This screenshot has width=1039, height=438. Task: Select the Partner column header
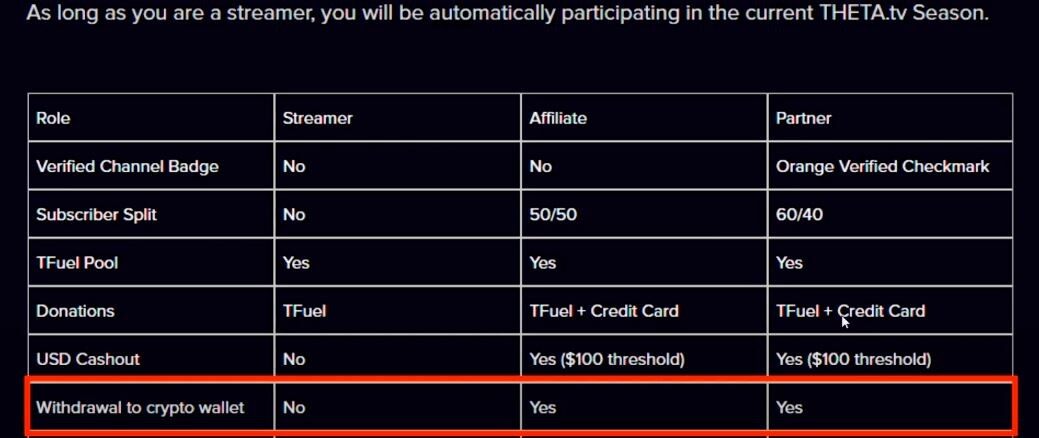[x=890, y=118]
